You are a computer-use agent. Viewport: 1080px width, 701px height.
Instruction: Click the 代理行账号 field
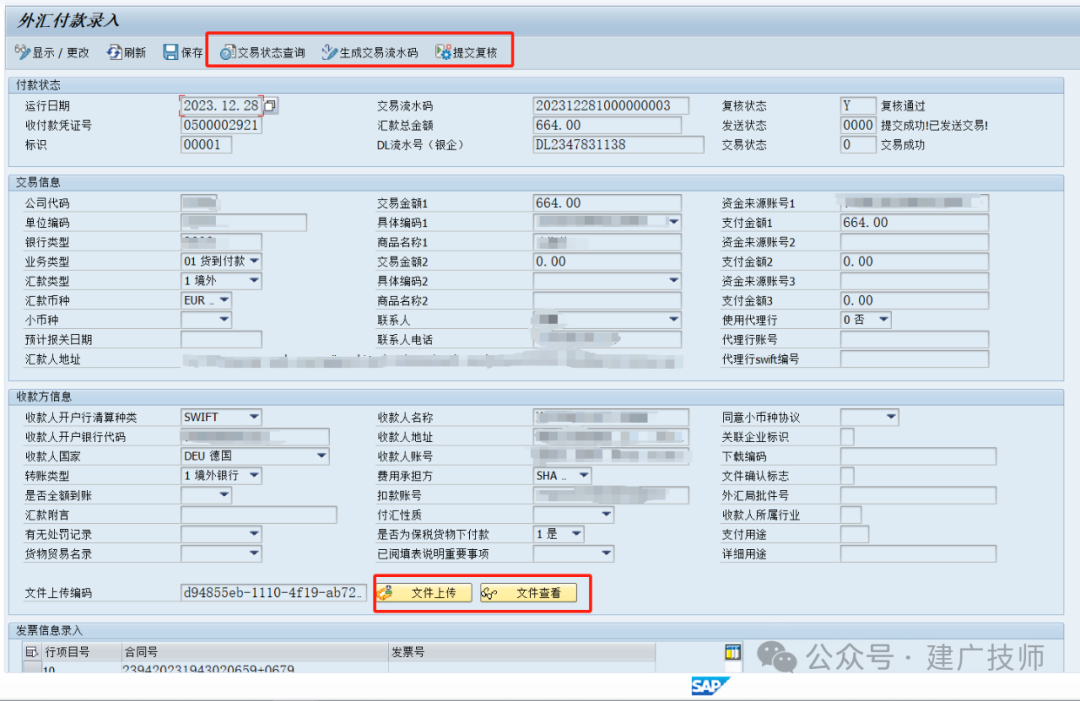914,339
